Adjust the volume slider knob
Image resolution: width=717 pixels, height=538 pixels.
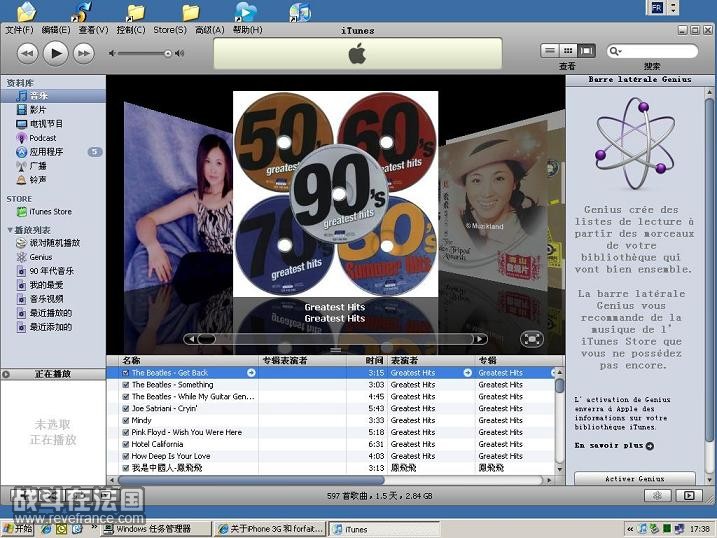168,53
